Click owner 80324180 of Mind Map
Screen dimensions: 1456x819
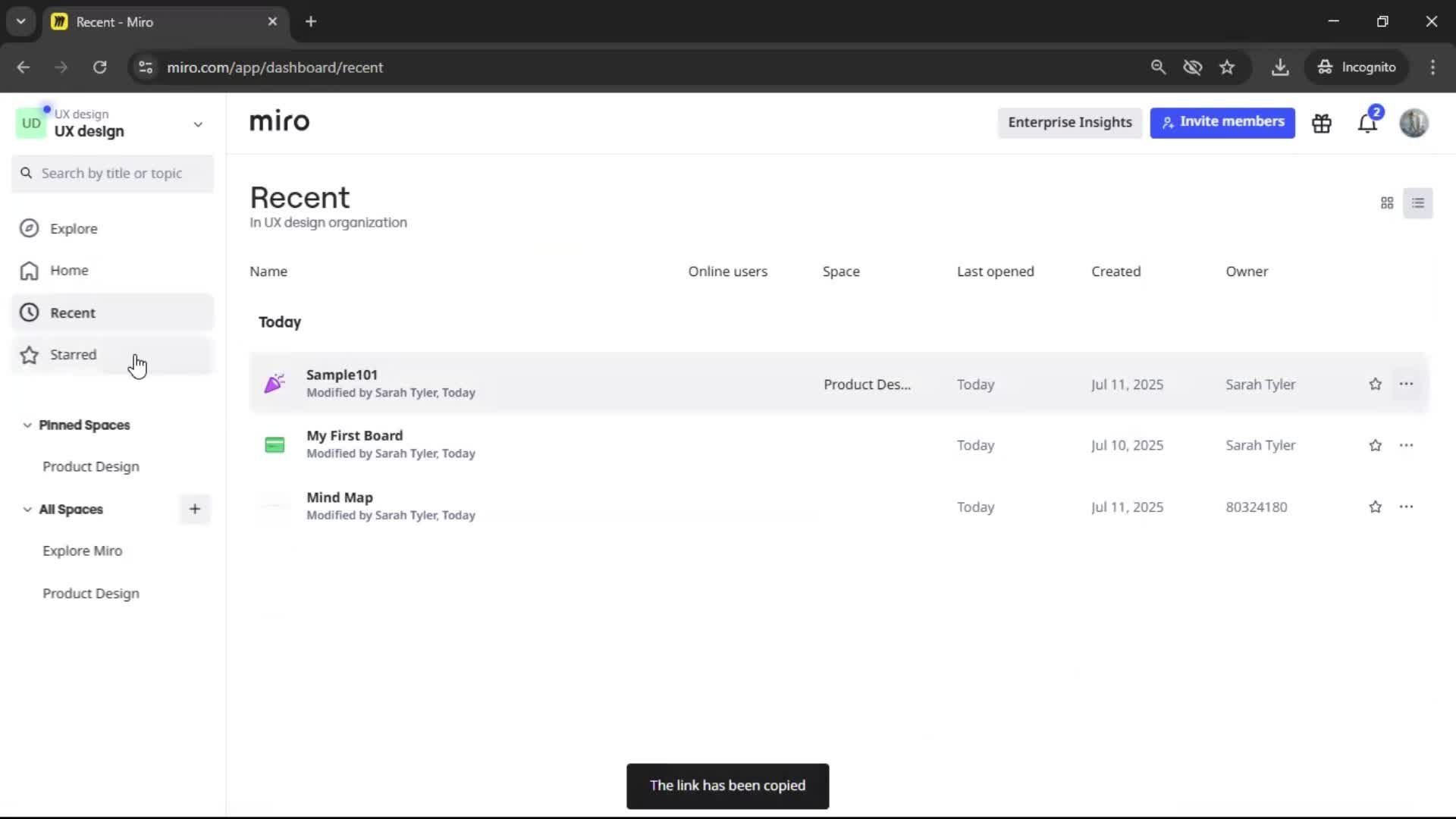pos(1257,507)
